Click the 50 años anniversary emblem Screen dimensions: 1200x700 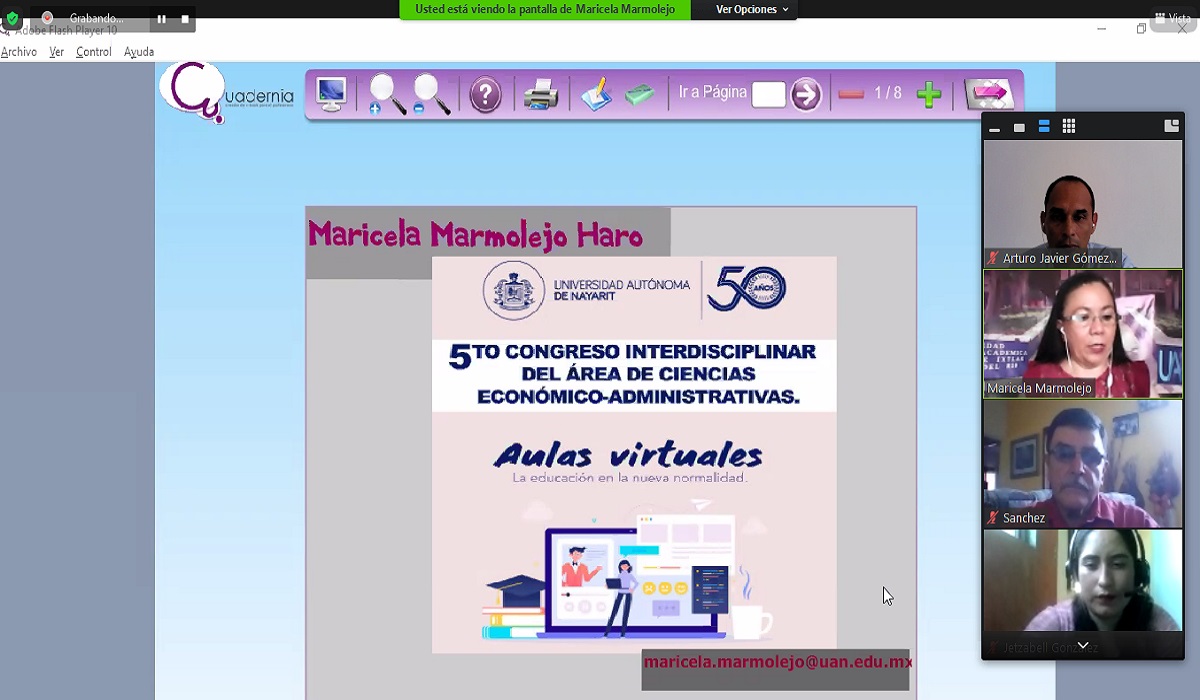tap(747, 288)
